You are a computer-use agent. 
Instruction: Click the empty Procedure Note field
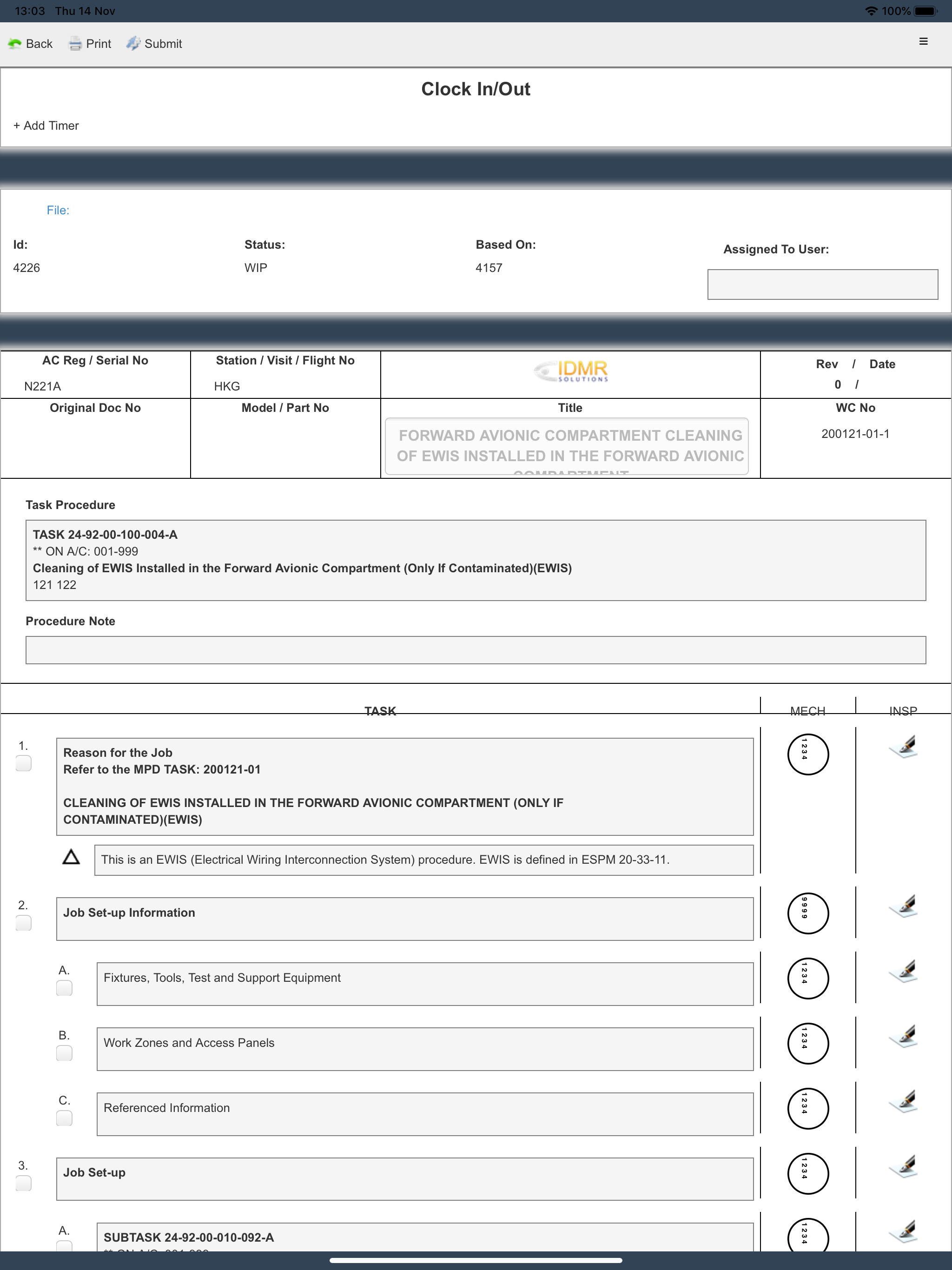coord(476,649)
